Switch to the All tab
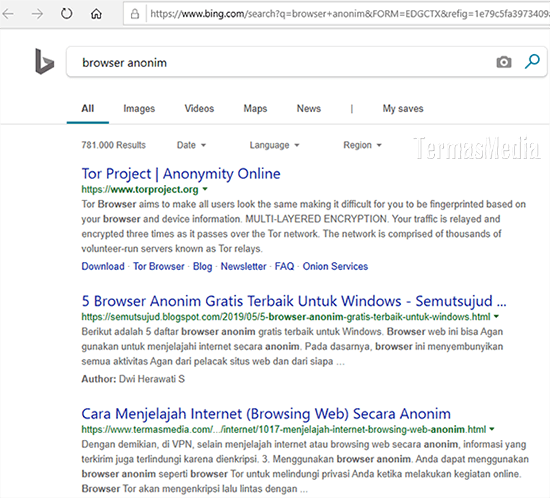Image resolution: width=550 pixels, height=498 pixels. pyautogui.click(x=88, y=108)
